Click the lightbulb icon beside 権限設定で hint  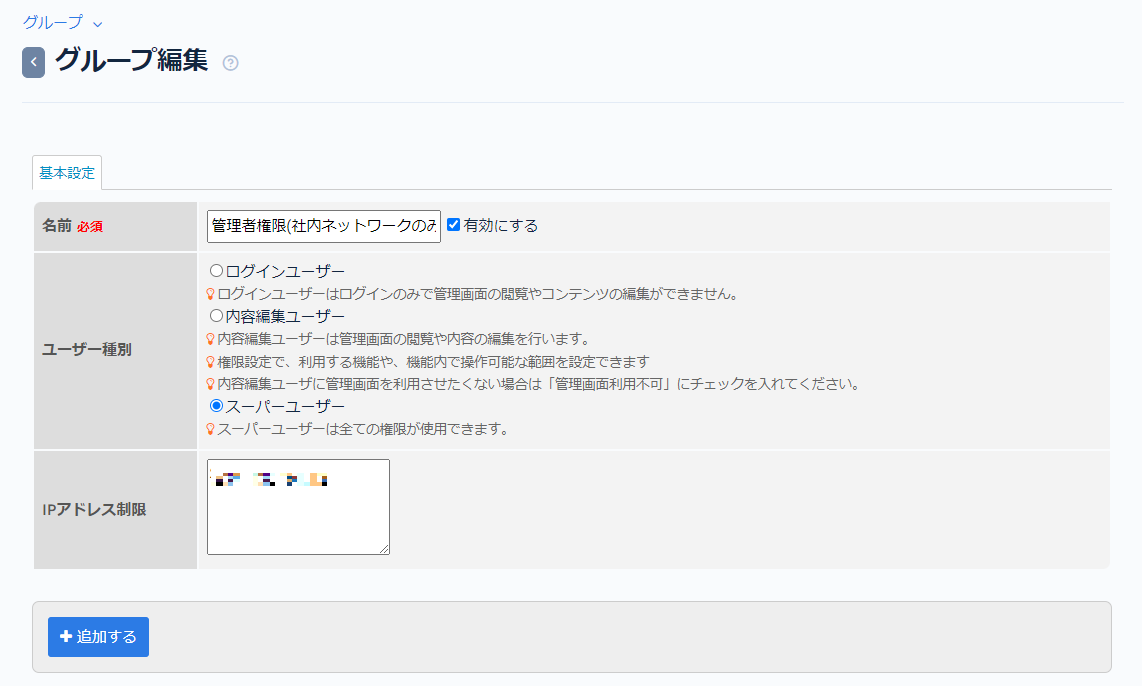[x=210, y=362]
